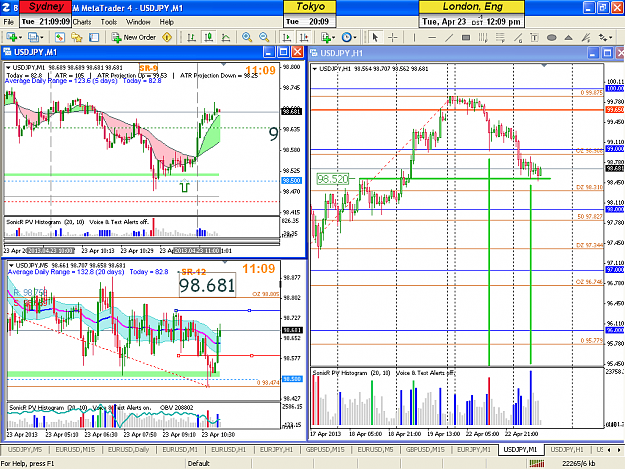Expand Periodicity dropdown arrow
This screenshot has width=625, height=469.
tap(355, 38)
